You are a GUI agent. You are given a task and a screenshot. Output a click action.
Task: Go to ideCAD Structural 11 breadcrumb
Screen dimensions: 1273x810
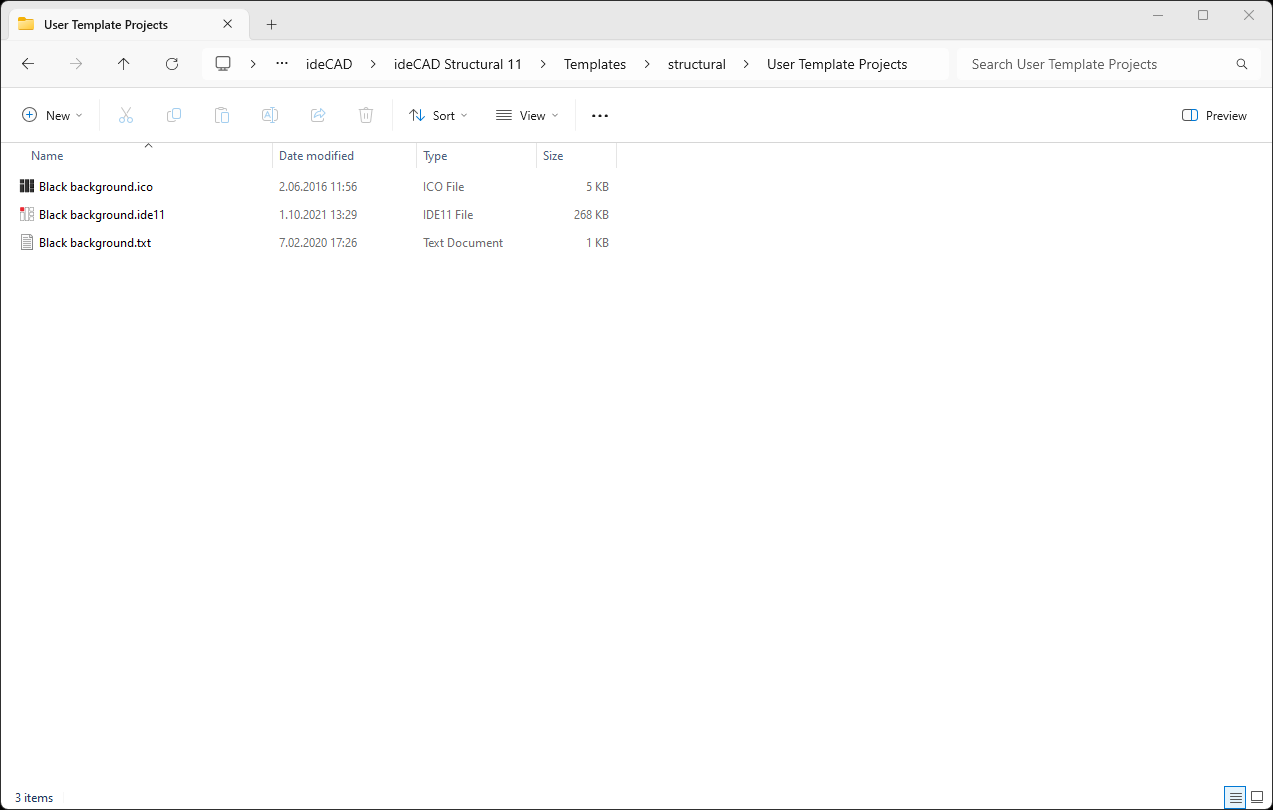[457, 64]
